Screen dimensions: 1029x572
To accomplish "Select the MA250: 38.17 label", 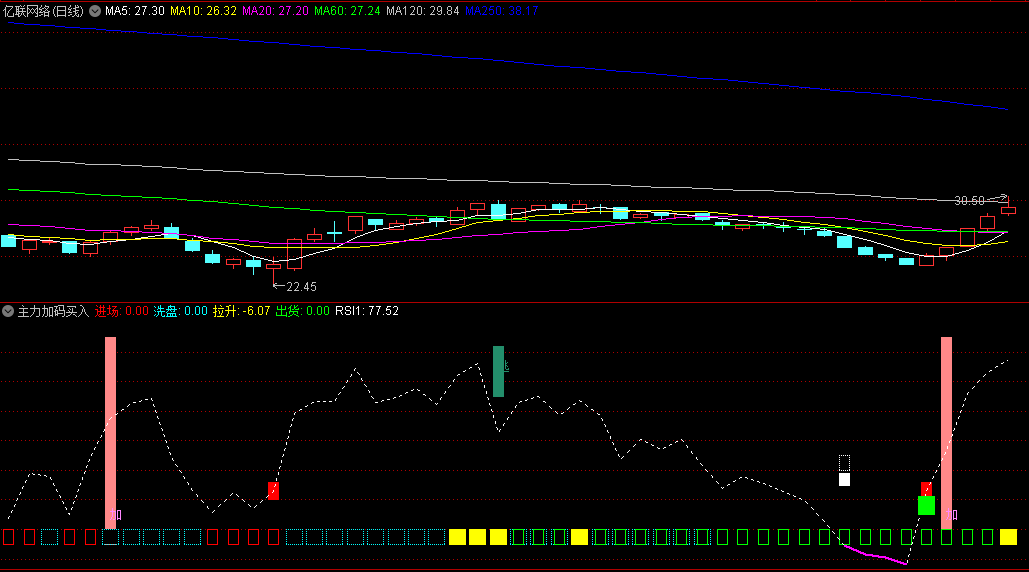I will click(x=501, y=11).
